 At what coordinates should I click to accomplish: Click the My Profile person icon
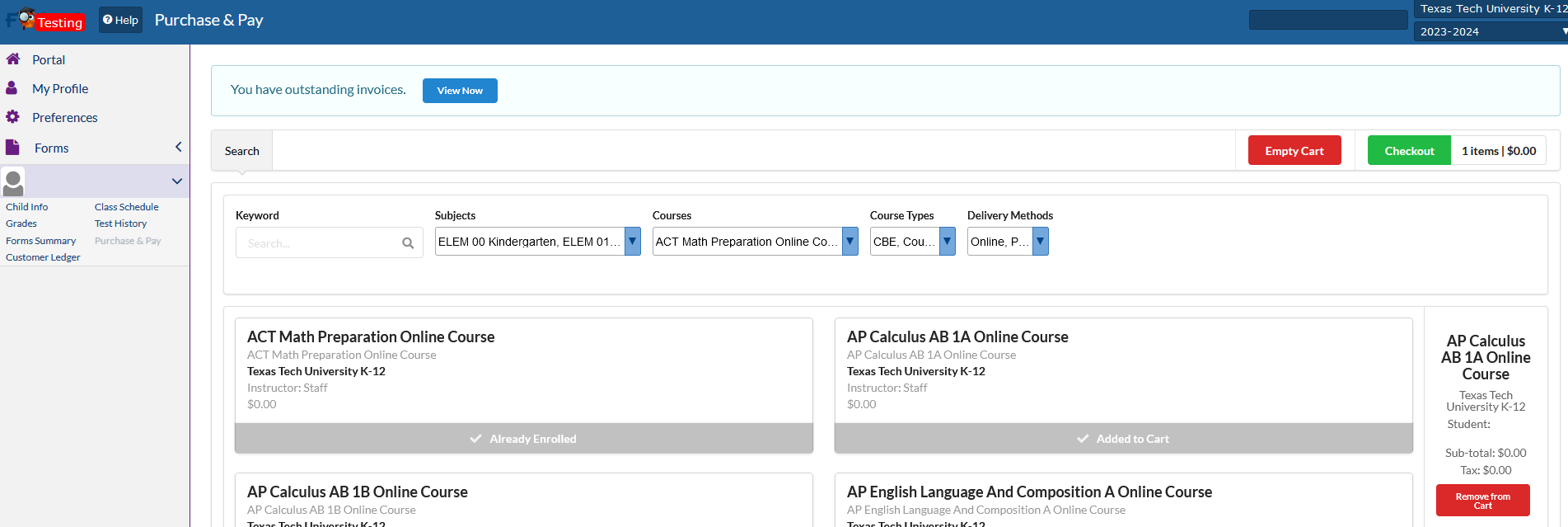tap(12, 87)
